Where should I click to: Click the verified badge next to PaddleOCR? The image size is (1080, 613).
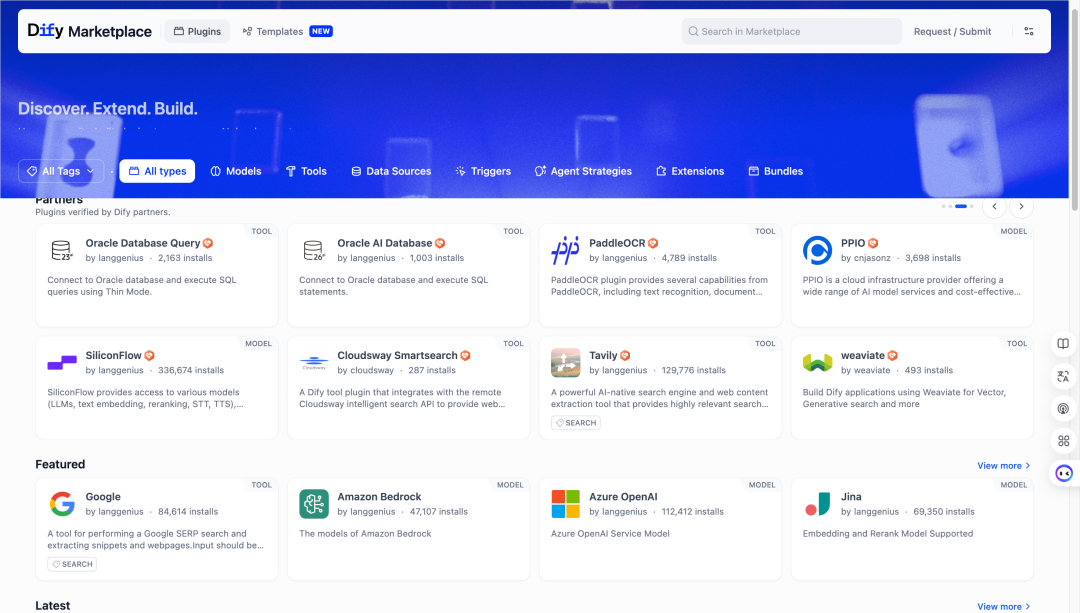[653, 243]
